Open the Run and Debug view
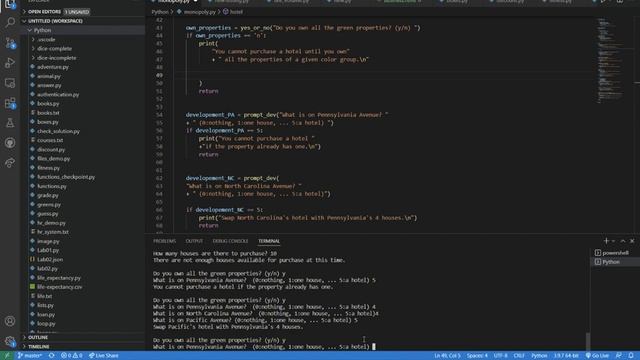The height and width of the screenshot is (360, 640). [x=10, y=62]
